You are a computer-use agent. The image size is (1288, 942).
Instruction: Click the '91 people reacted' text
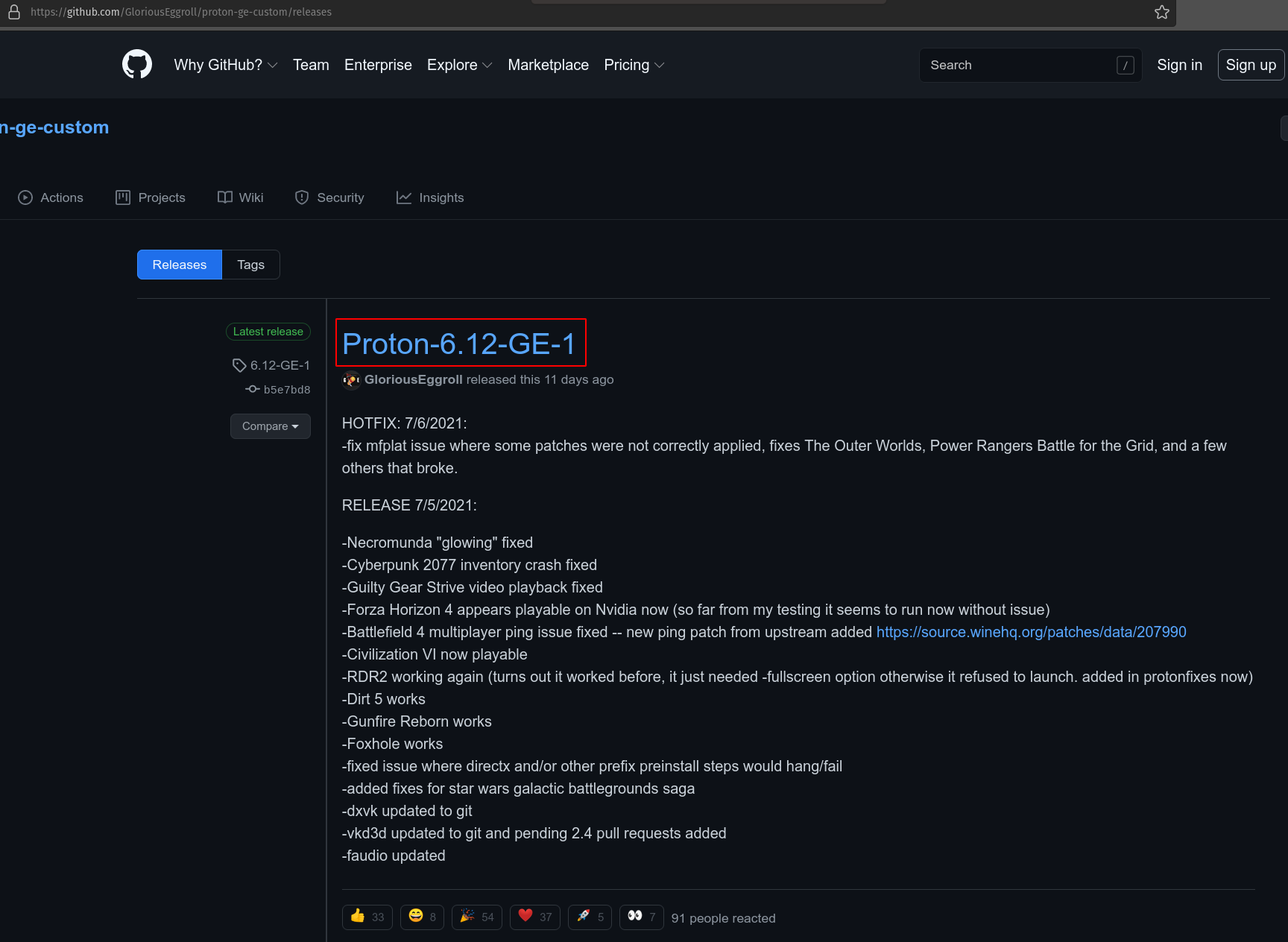(x=723, y=918)
